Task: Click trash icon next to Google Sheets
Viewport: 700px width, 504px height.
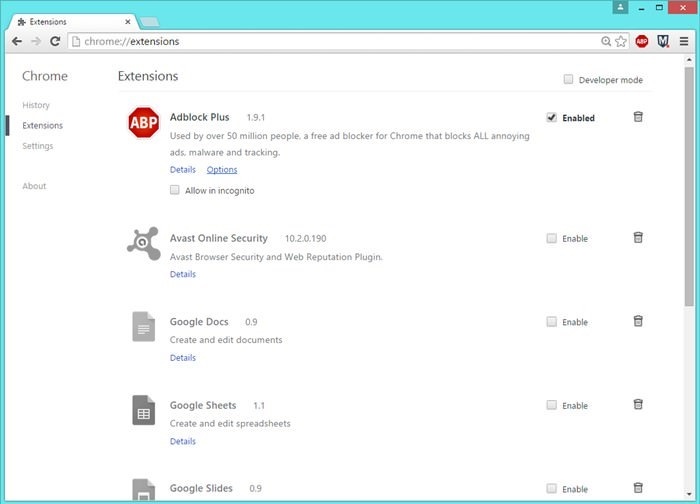Action: [x=638, y=405]
